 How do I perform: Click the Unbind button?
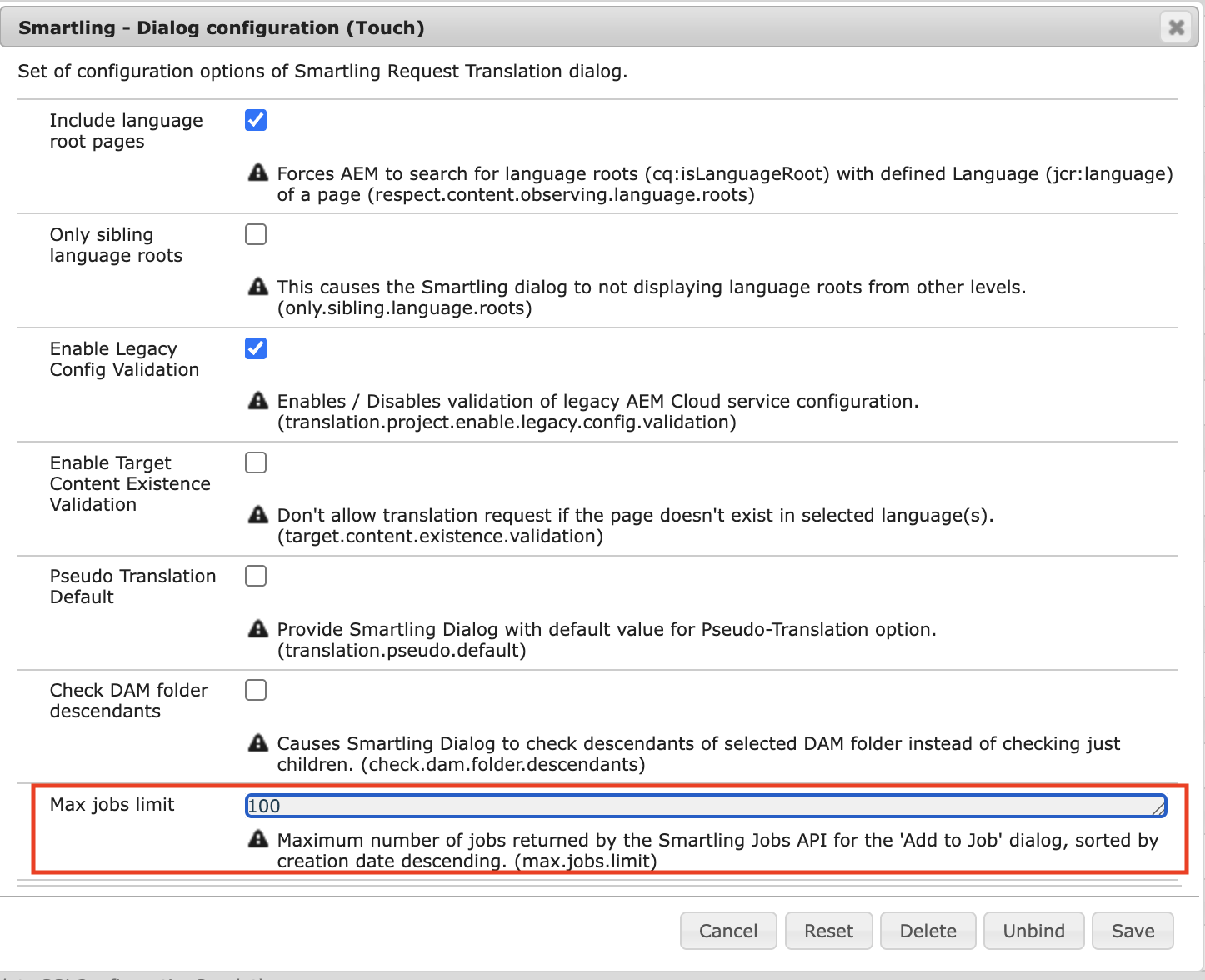[1034, 931]
